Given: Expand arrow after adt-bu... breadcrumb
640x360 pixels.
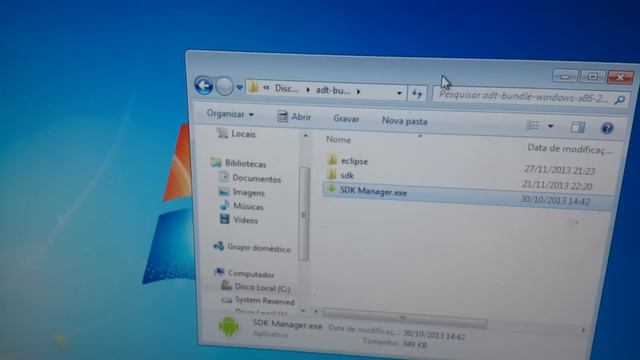Looking at the screenshot, I should point(358,92).
